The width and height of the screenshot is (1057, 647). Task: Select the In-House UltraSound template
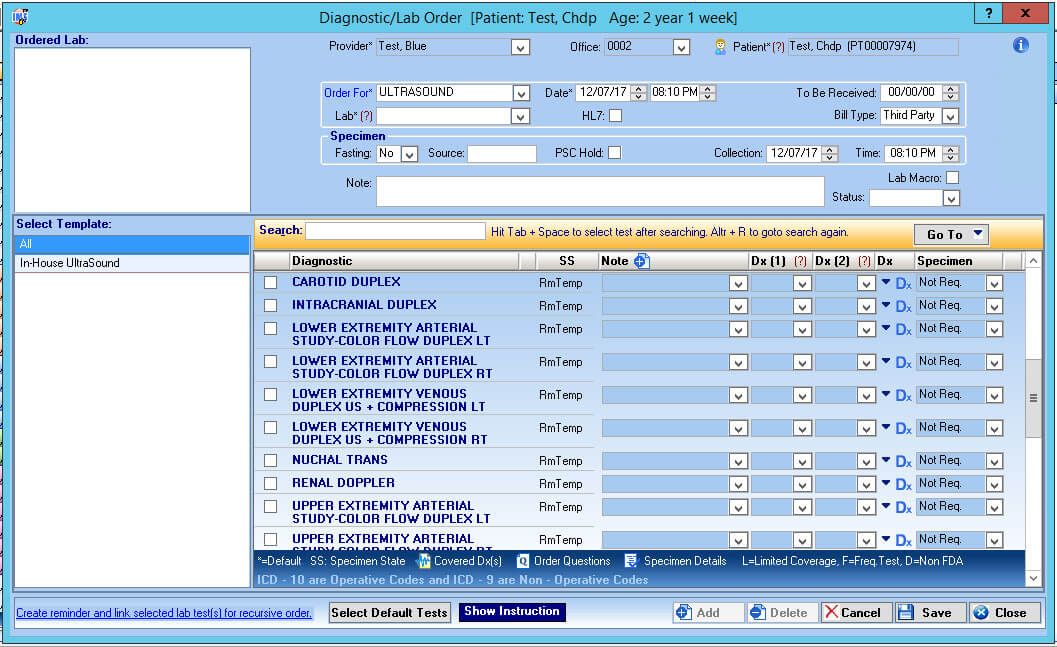click(70, 263)
